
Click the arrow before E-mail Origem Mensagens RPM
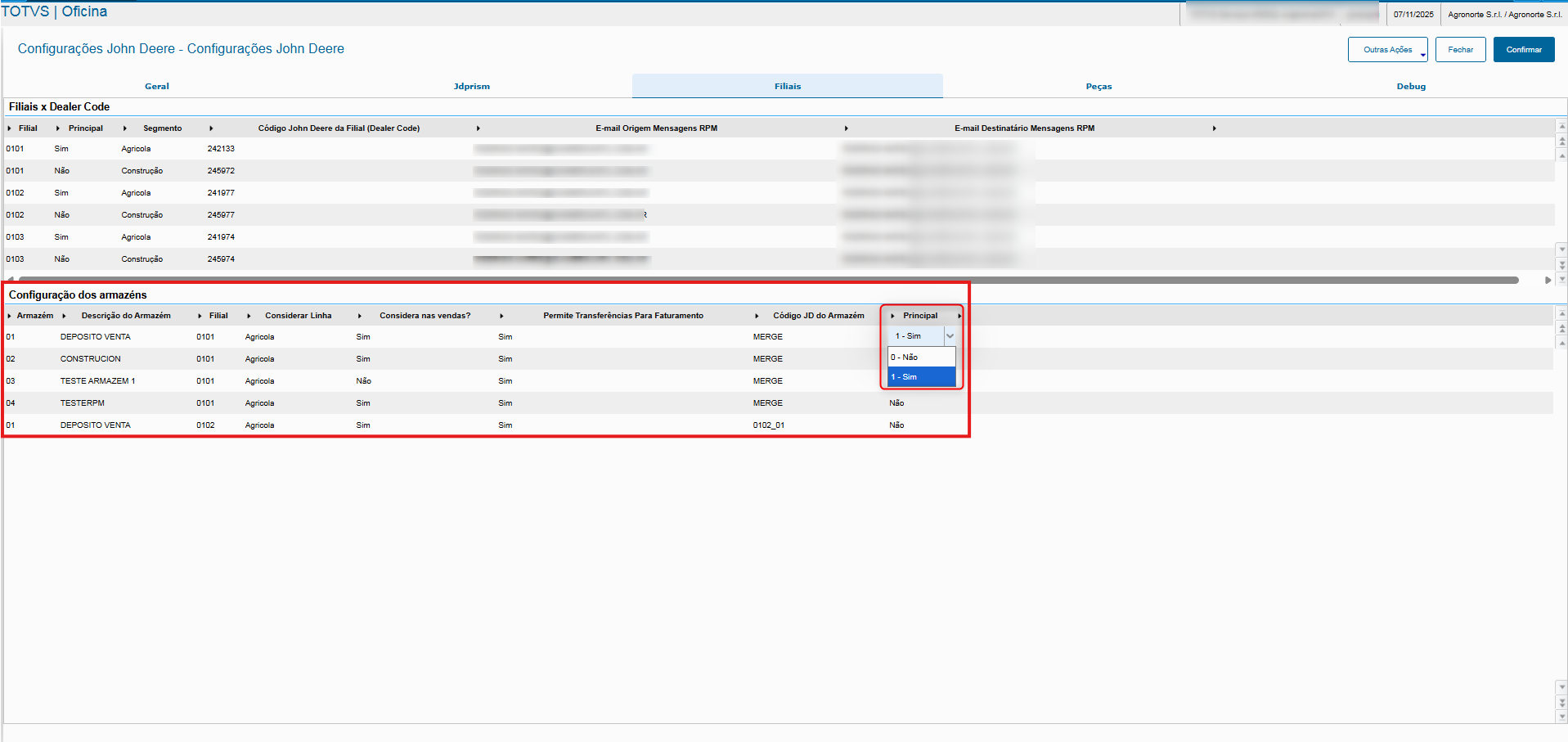(x=478, y=128)
